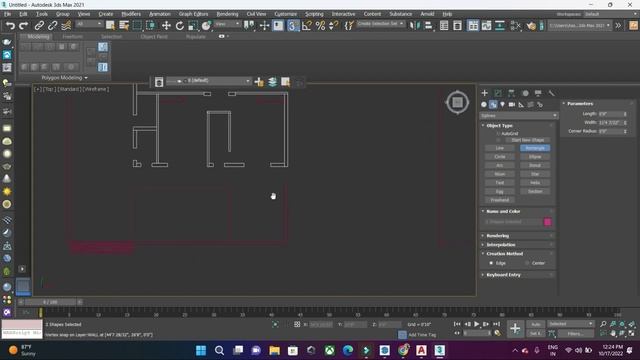This screenshot has width=640, height=360.
Task: Open the project path dropdown in toolbar
Action: click(579, 25)
